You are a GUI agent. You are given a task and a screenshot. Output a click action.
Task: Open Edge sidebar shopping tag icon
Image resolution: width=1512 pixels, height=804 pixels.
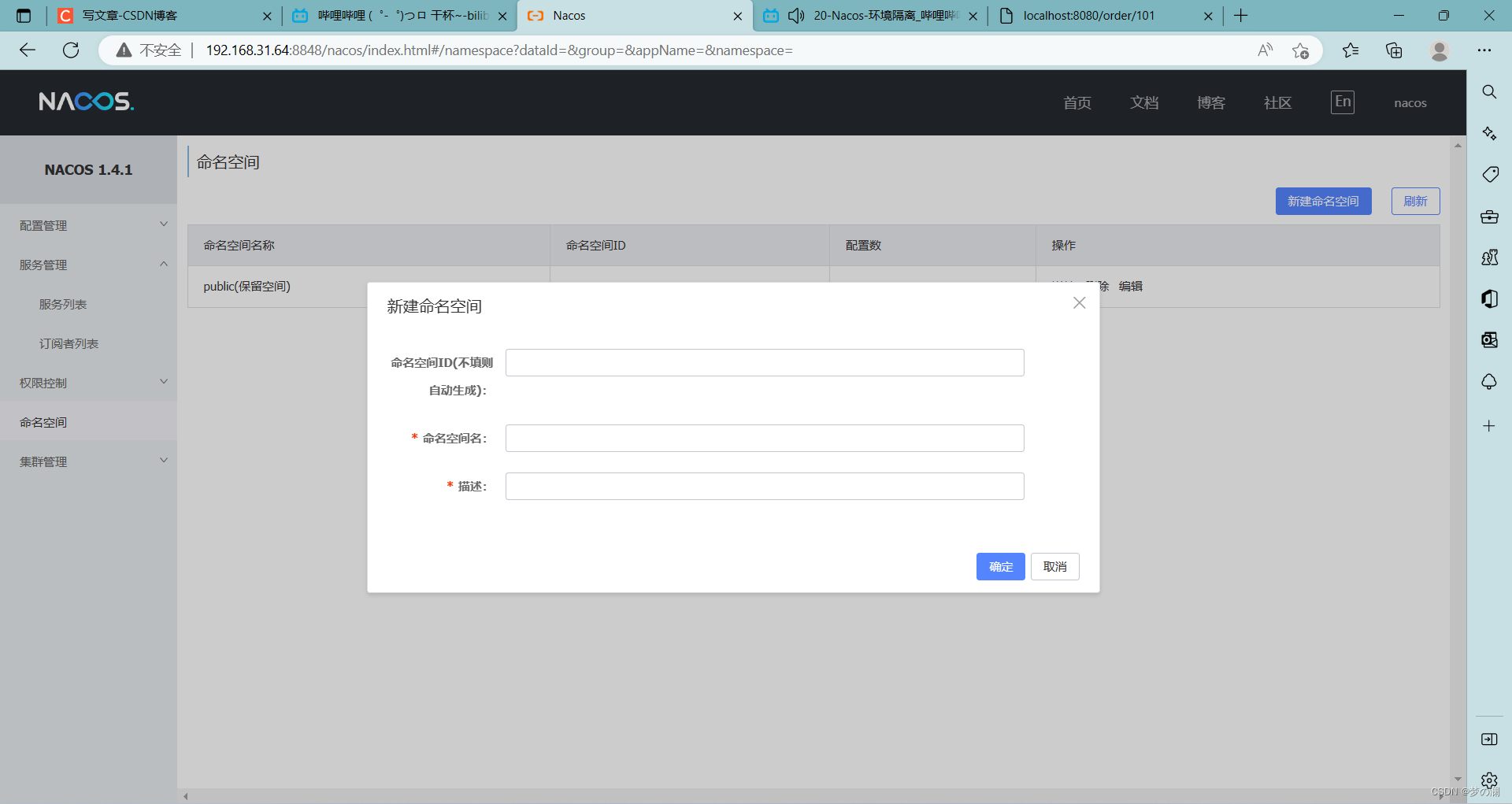pos(1489,174)
